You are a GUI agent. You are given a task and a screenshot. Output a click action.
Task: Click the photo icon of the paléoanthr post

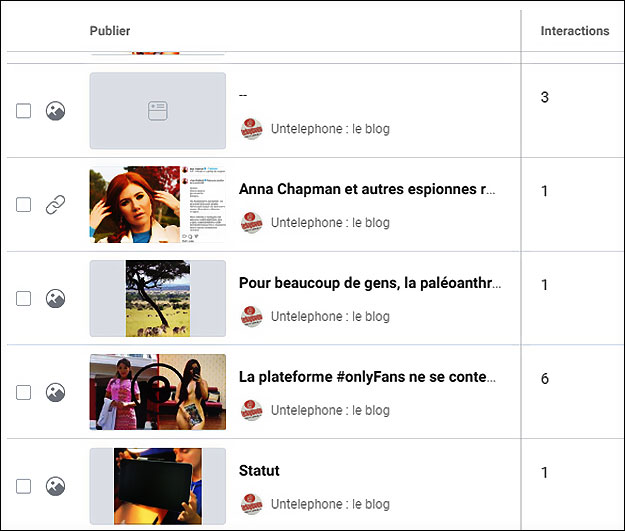[x=55, y=298]
